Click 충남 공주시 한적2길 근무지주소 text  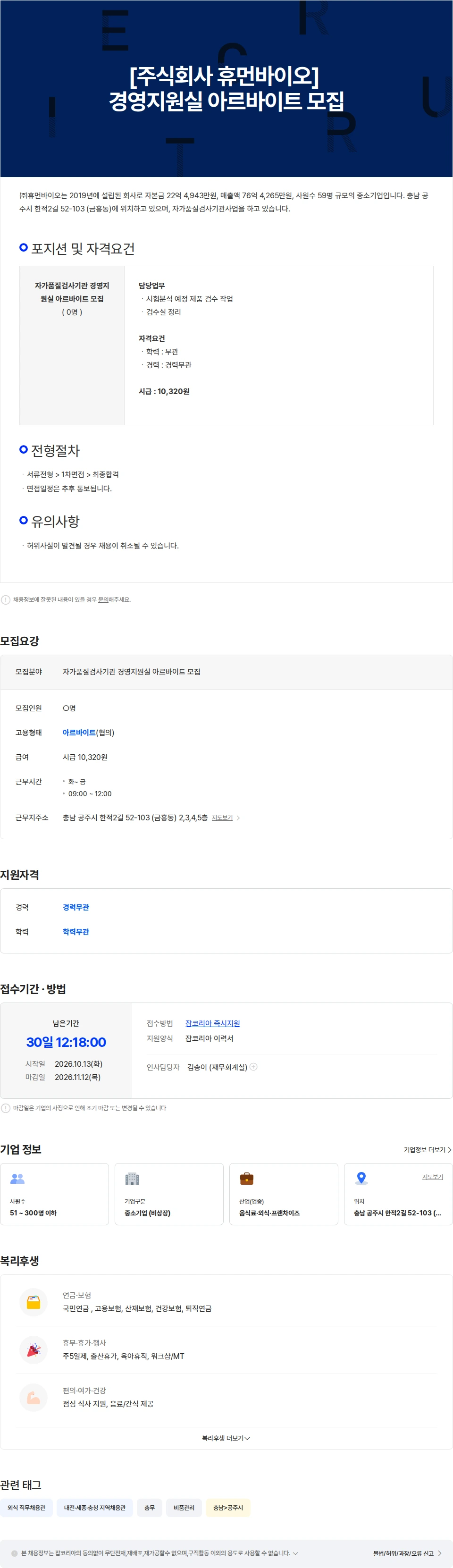[x=135, y=818]
